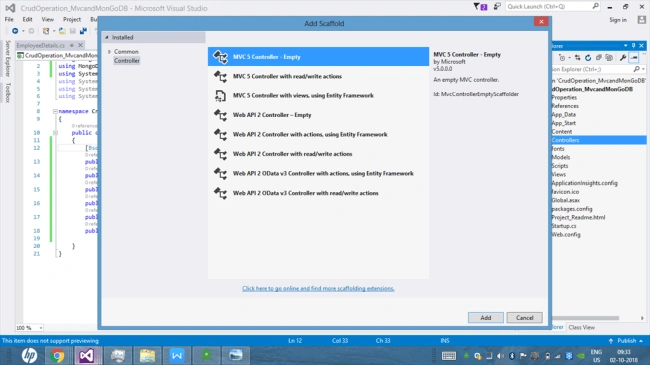Click the account icon beside Sign in
The width and height of the screenshot is (650, 365).
(642, 19)
